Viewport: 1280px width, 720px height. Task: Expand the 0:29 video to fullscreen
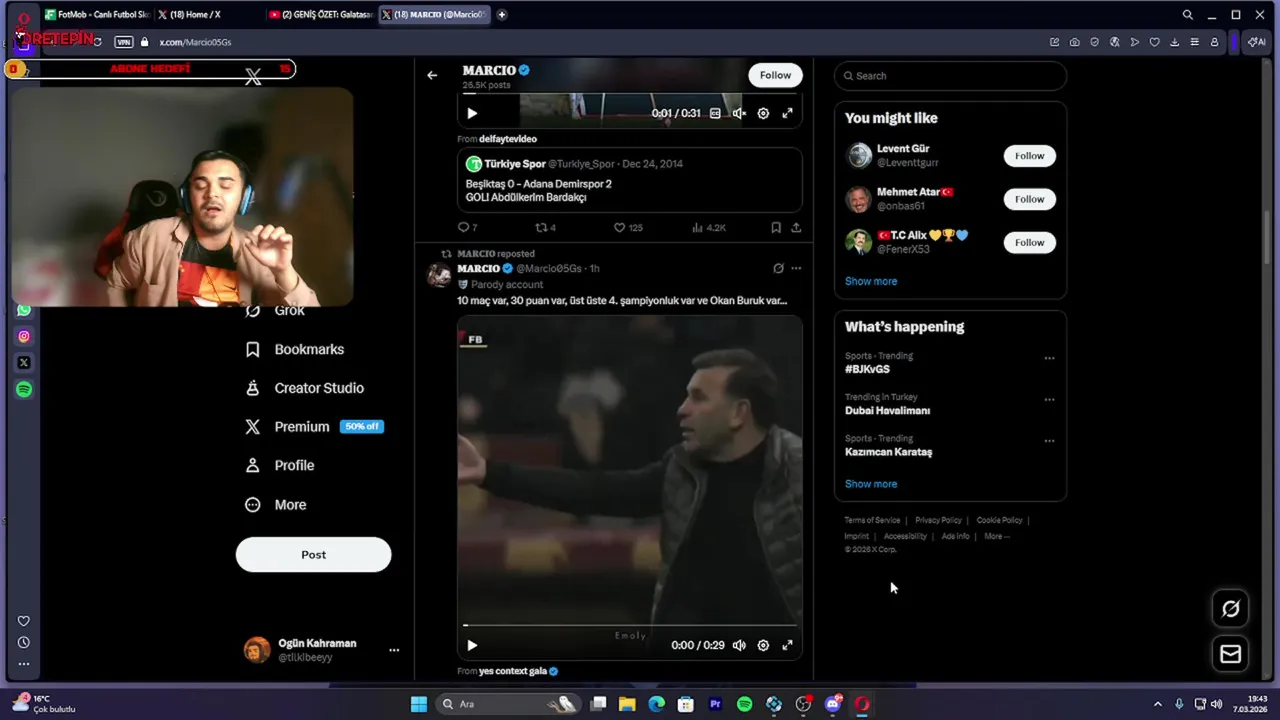[787, 645]
